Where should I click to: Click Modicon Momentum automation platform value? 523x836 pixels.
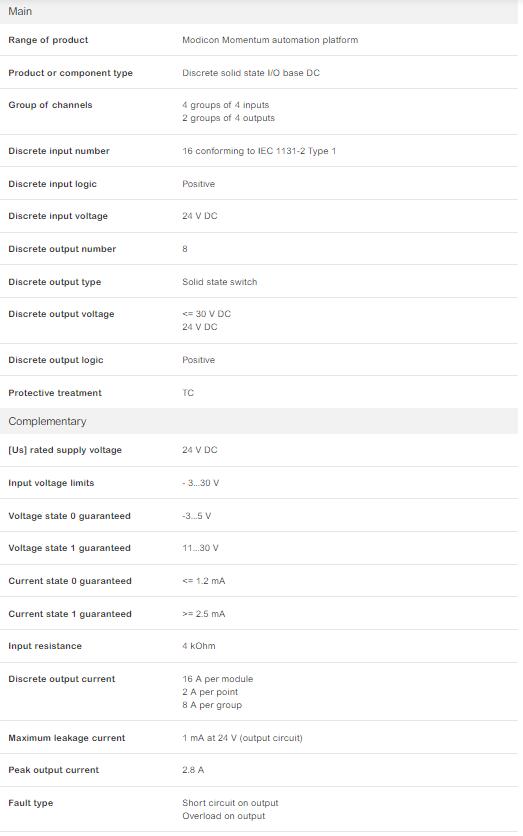tap(270, 40)
